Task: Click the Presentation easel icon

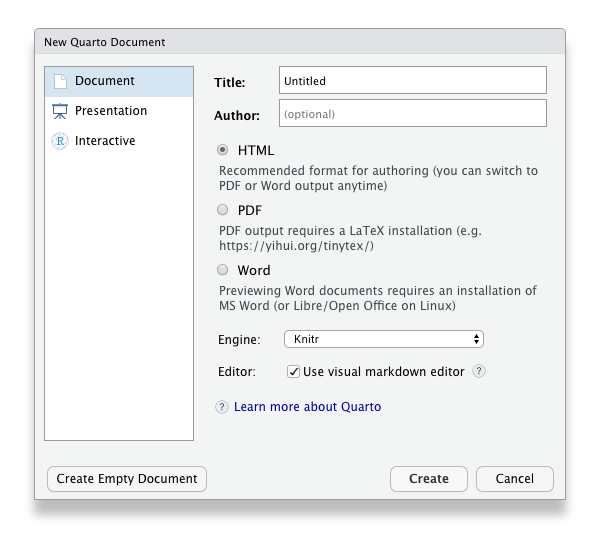Action: click(60, 111)
